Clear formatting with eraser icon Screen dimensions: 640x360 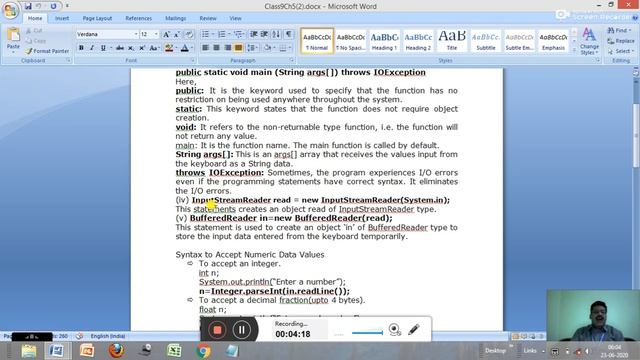189,34
